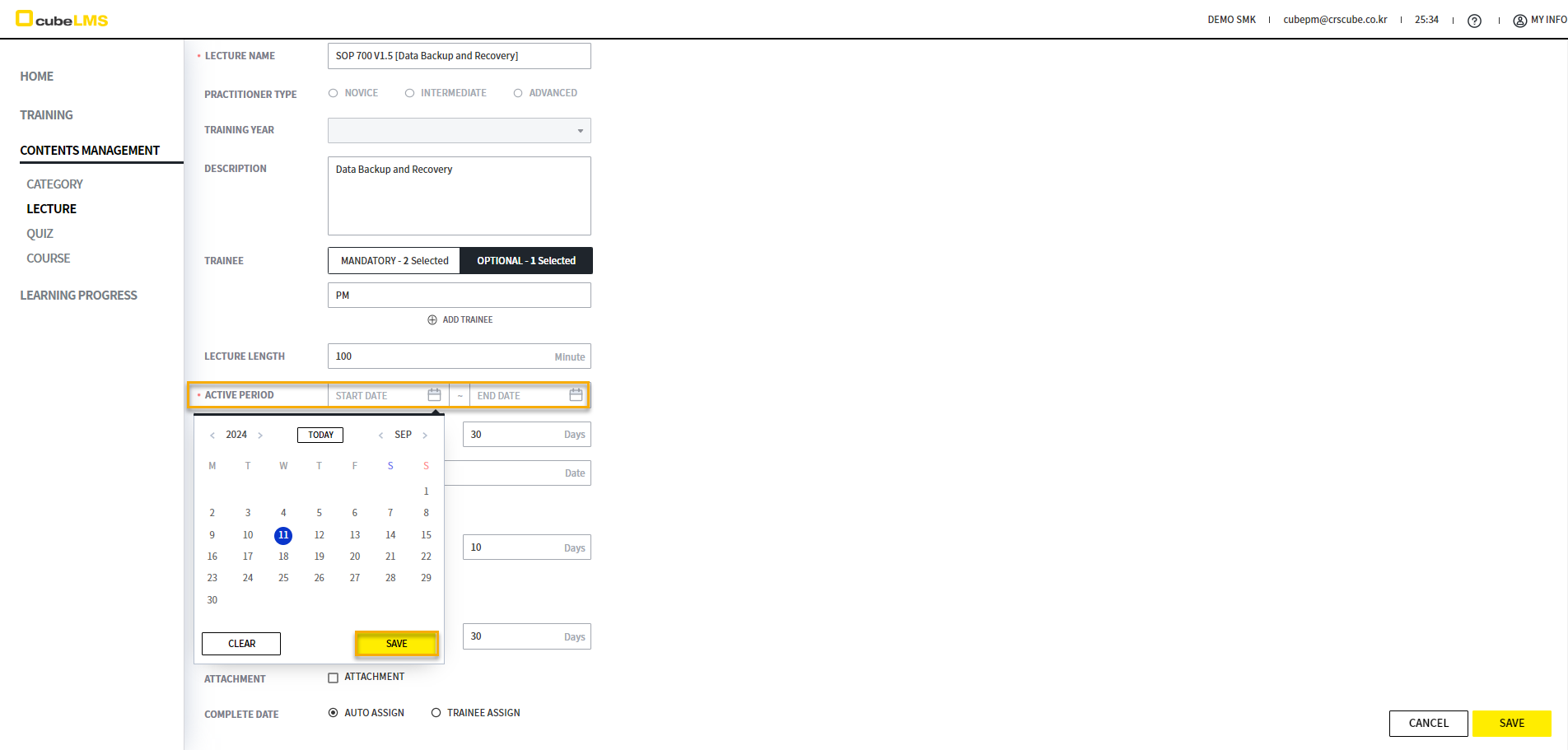Click CLEAR in the date picker
Screen dimensions: 1568x750
pyautogui.click(x=241, y=644)
